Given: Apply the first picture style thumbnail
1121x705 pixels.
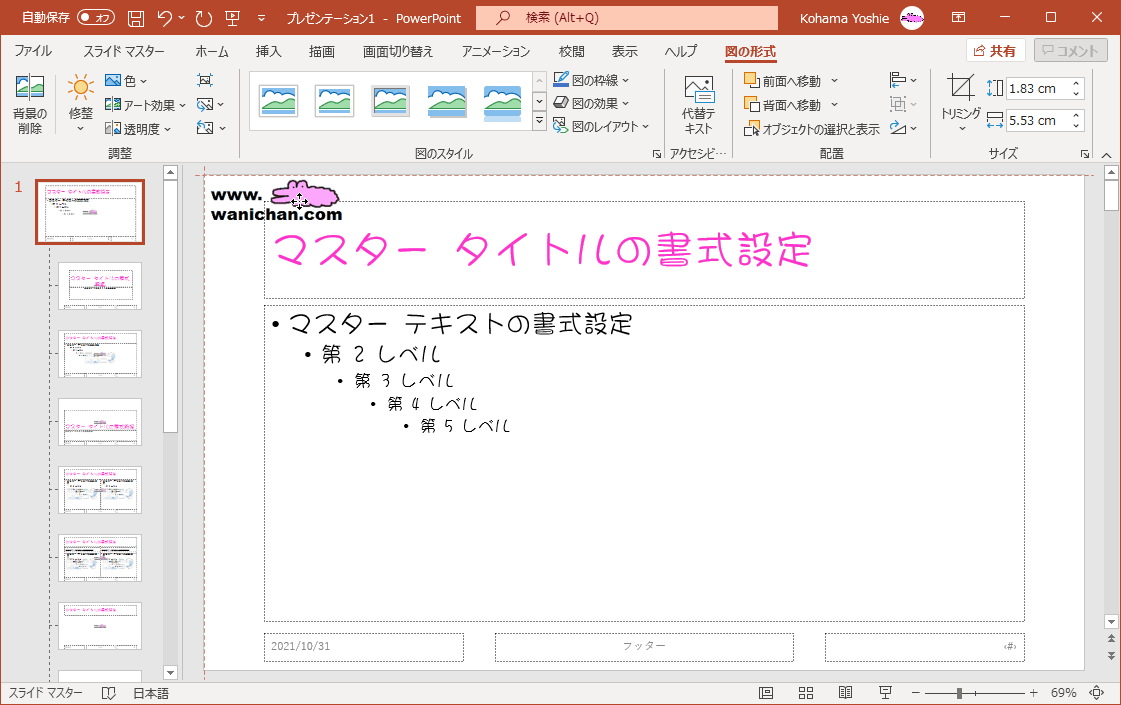Looking at the screenshot, I should 278,101.
